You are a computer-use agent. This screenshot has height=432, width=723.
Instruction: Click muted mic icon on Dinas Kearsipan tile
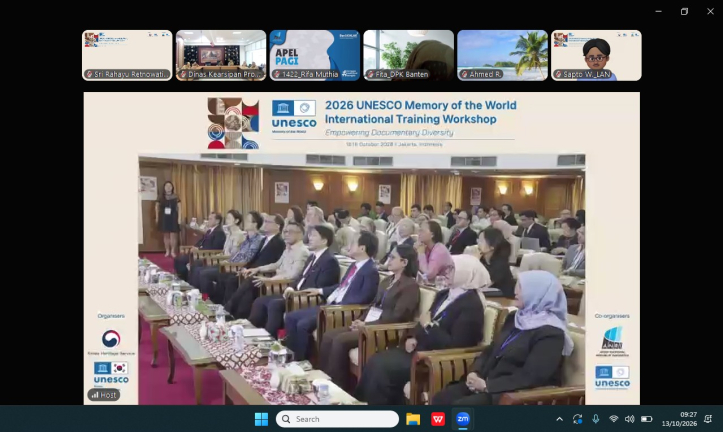pos(183,74)
